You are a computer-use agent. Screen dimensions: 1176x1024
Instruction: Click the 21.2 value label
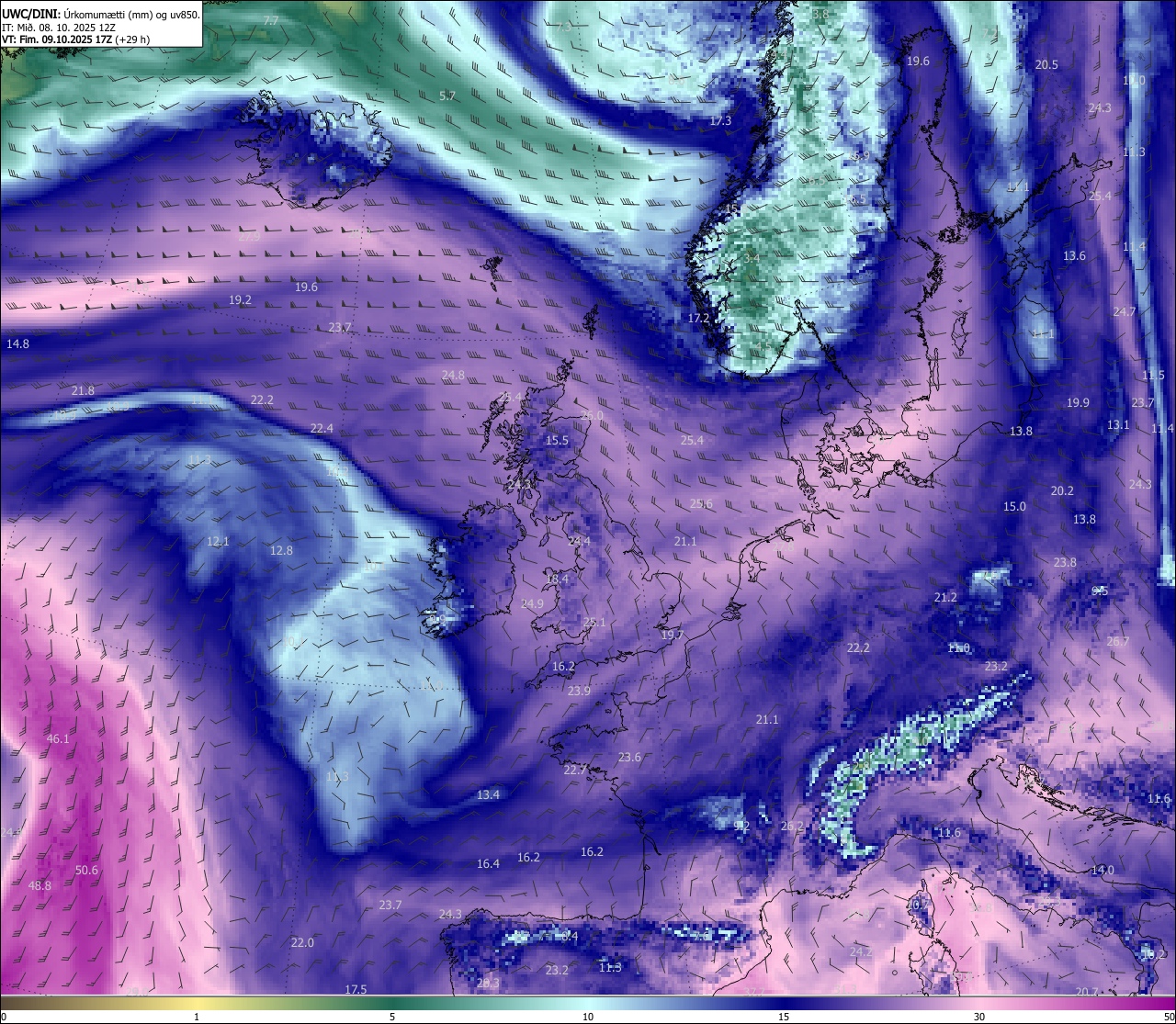click(945, 597)
